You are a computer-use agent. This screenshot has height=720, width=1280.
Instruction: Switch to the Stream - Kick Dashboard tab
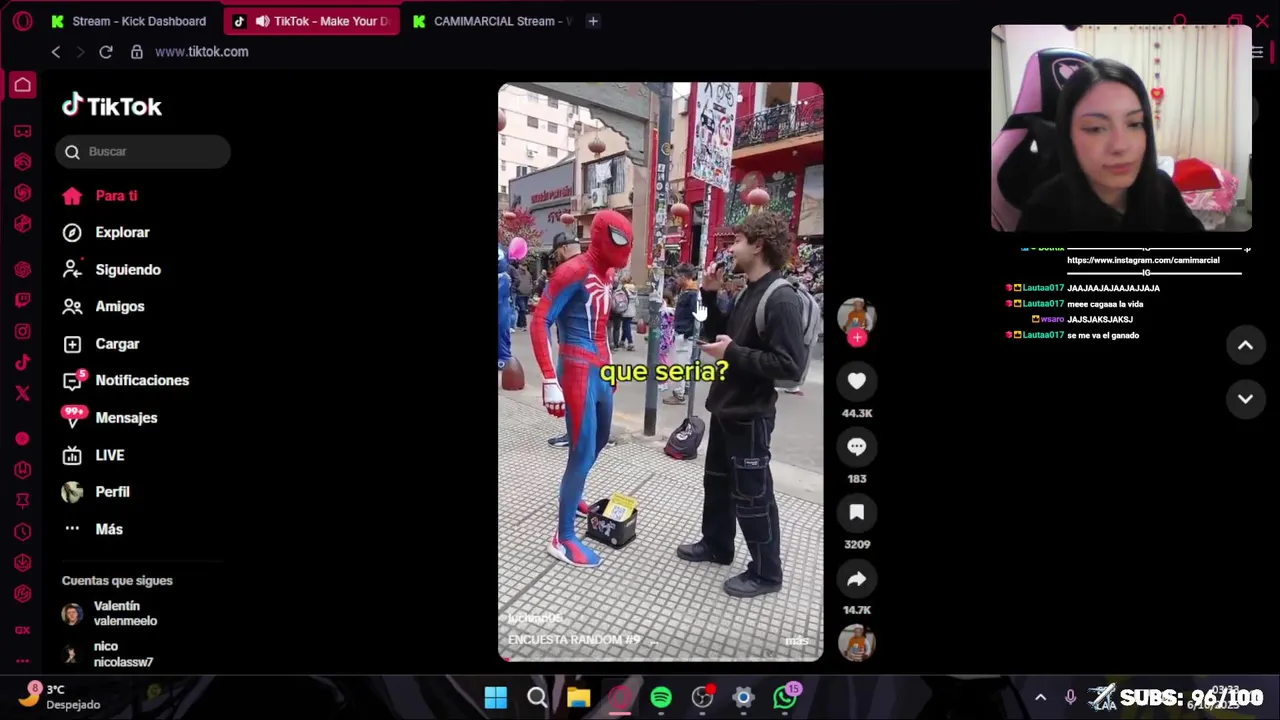click(x=130, y=21)
